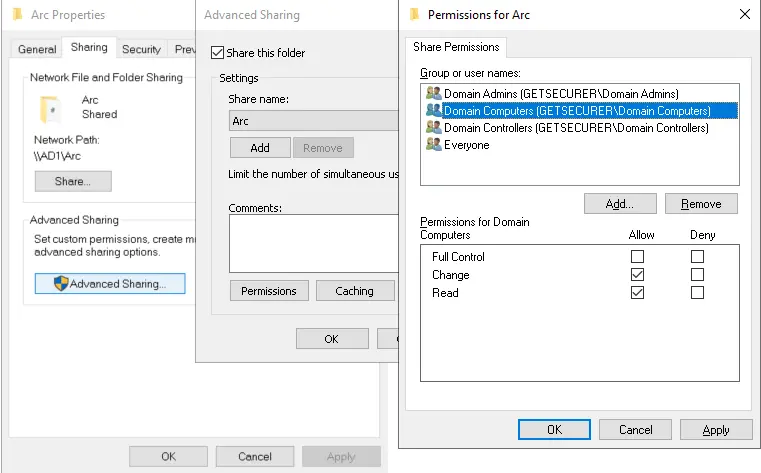Click the Domain Admins group icon
The width and height of the screenshot is (761, 473).
[x=433, y=94]
